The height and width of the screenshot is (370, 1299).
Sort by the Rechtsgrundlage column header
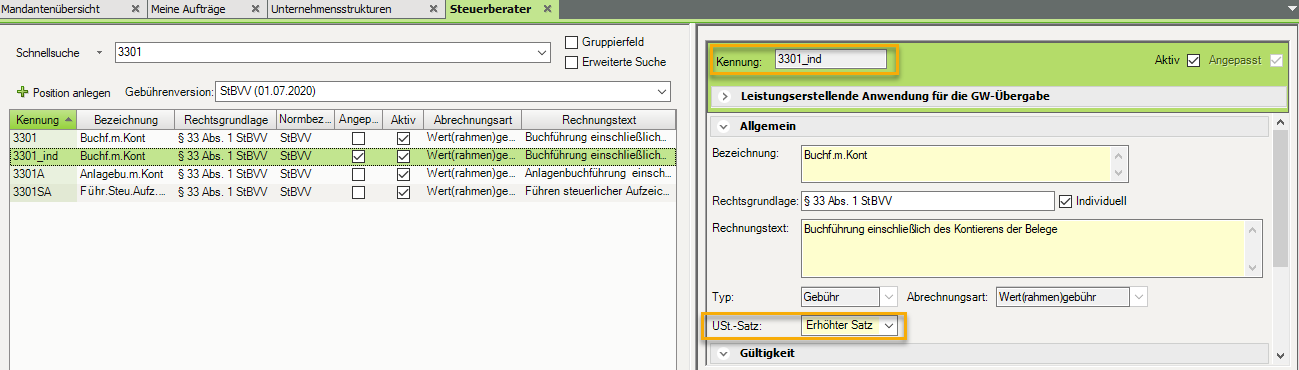[225, 120]
